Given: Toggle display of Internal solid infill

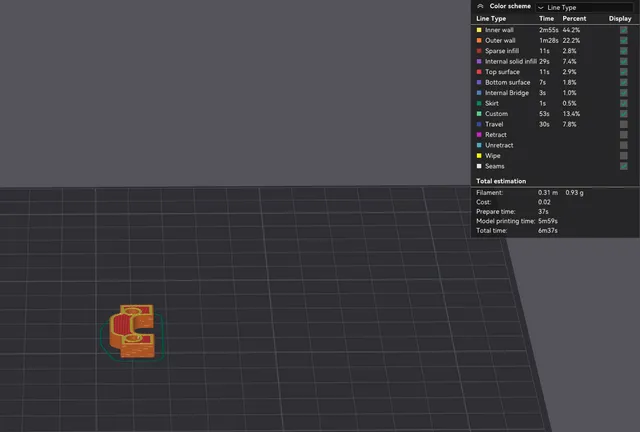Looking at the screenshot, I should tap(623, 61).
